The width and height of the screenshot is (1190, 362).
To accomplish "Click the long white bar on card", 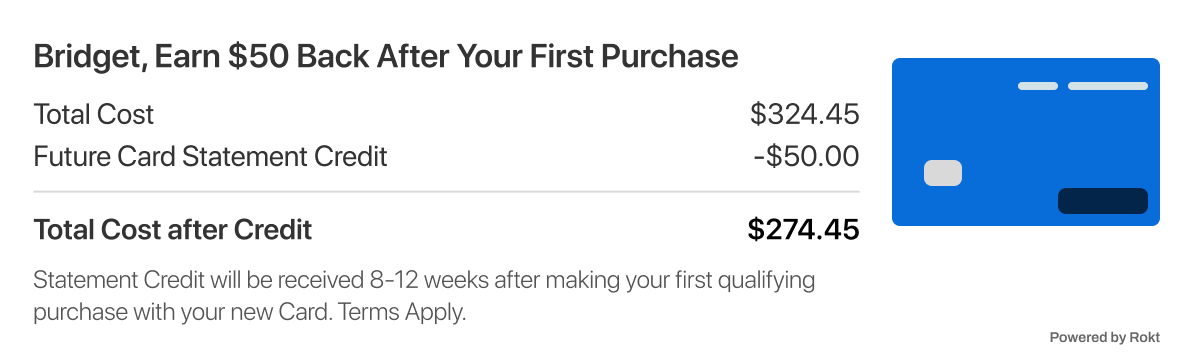I will 1108,86.
